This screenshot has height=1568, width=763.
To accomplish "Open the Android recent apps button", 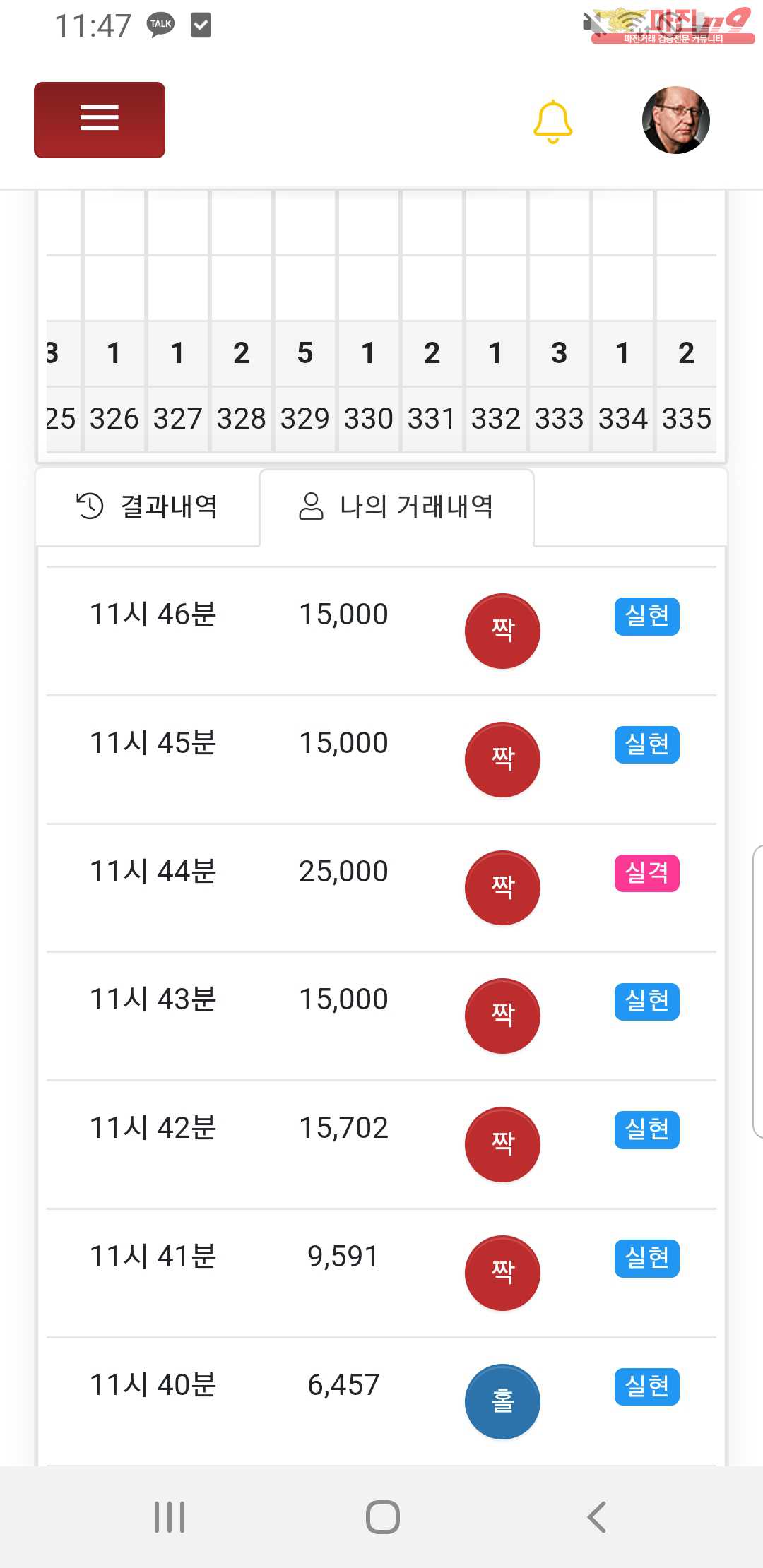I will (170, 1516).
